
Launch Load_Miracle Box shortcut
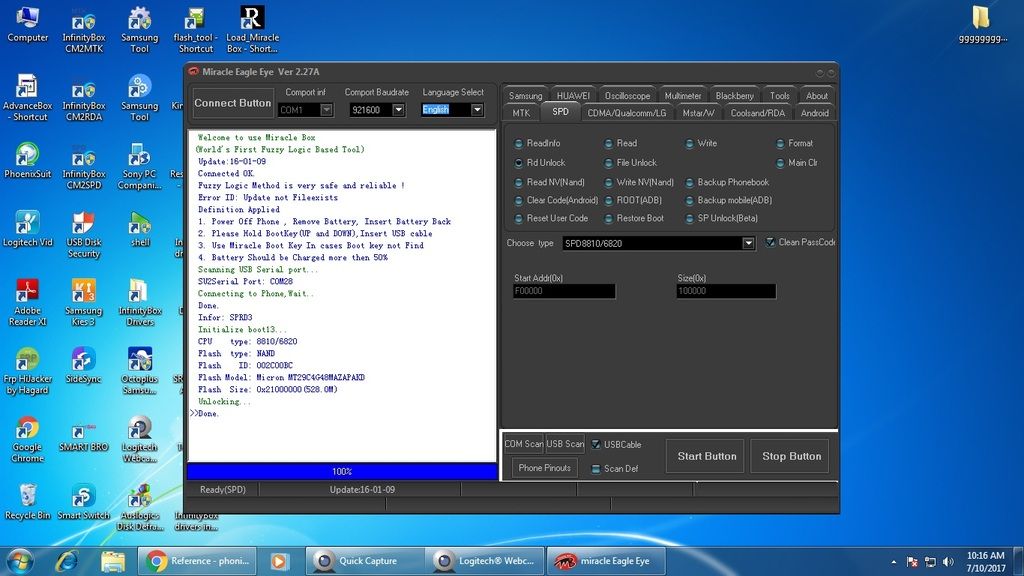(252, 31)
